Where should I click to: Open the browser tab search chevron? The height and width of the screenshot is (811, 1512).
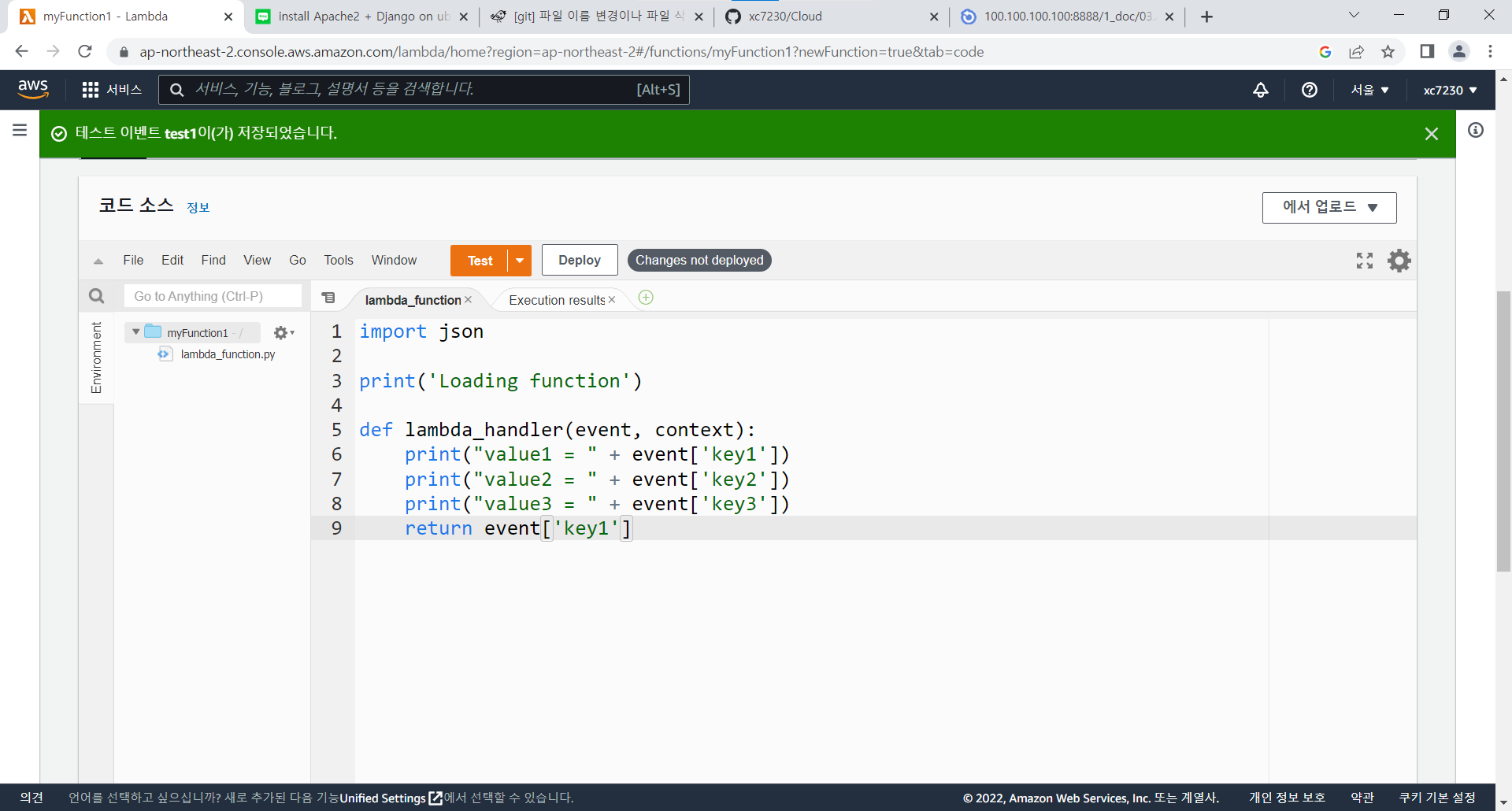point(1354,15)
